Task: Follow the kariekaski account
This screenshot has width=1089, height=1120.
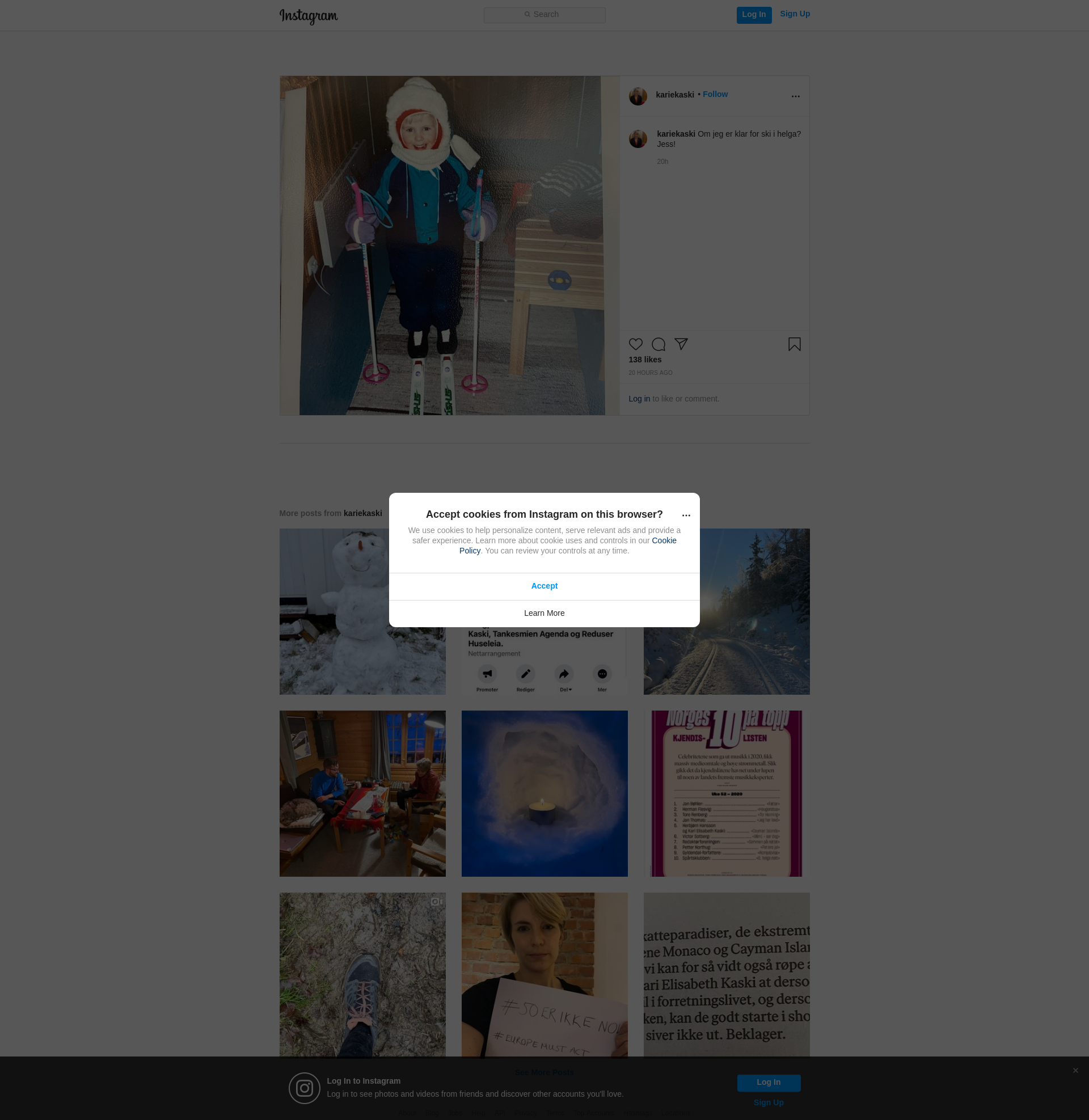Action: coord(715,94)
